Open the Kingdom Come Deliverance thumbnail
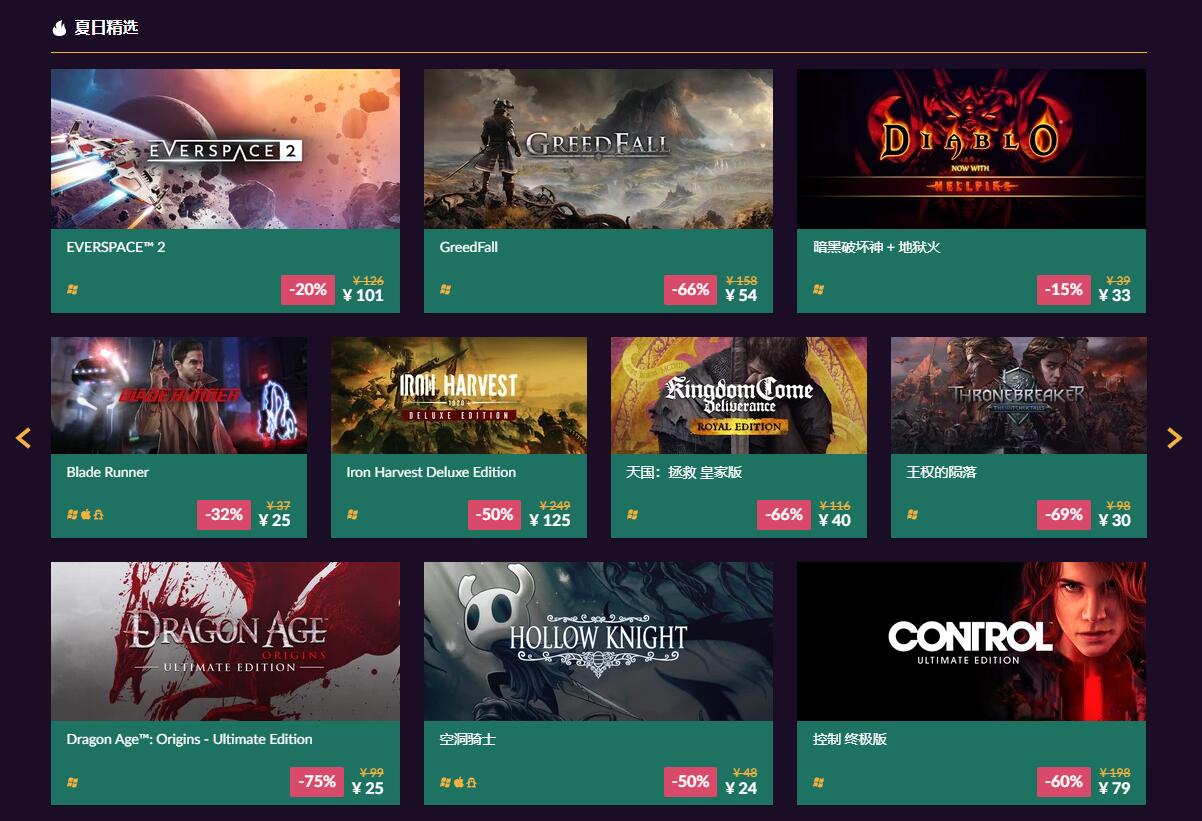 [739, 395]
